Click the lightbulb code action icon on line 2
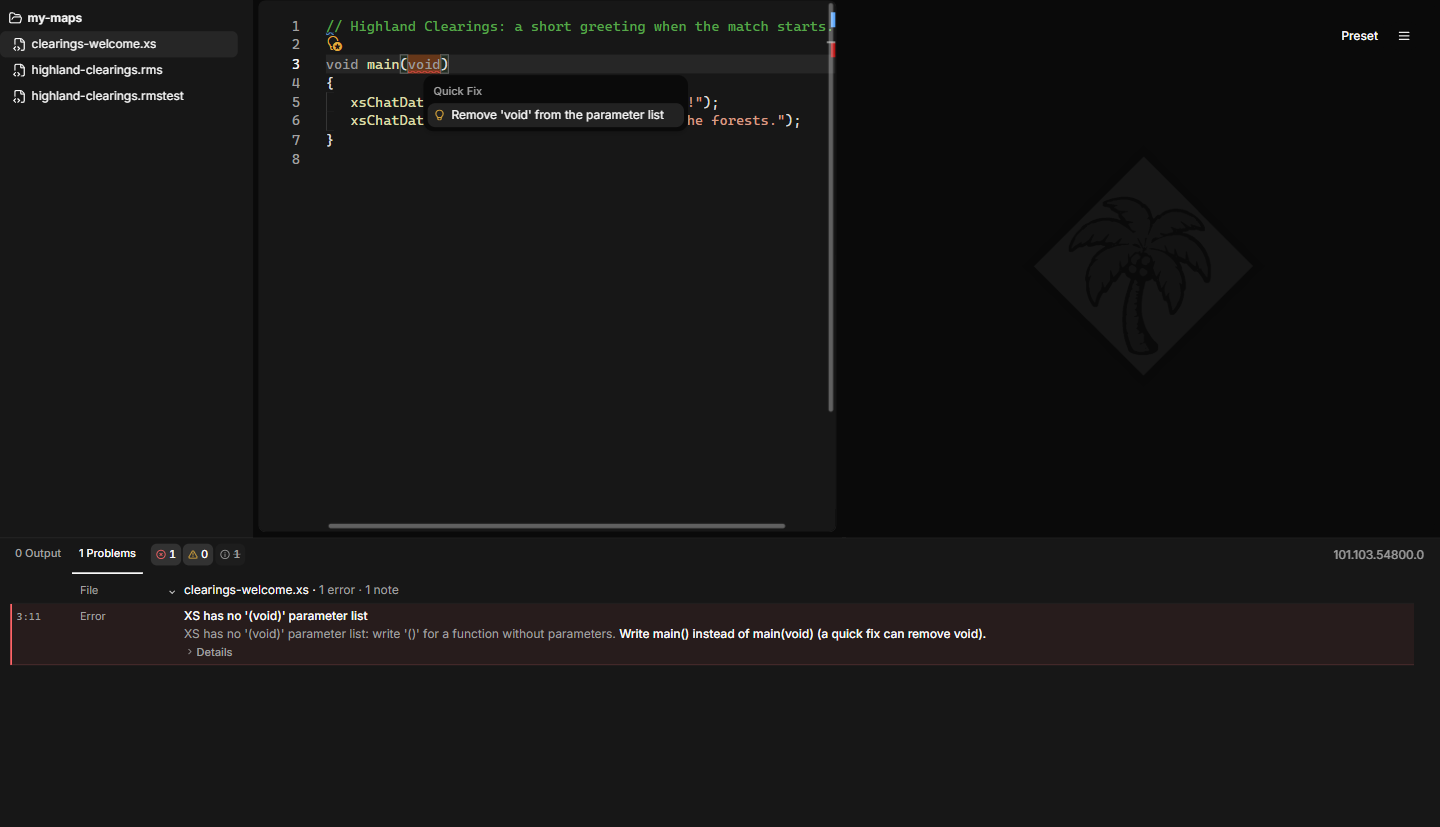Screen dimensions: 1440x827 coord(335,44)
